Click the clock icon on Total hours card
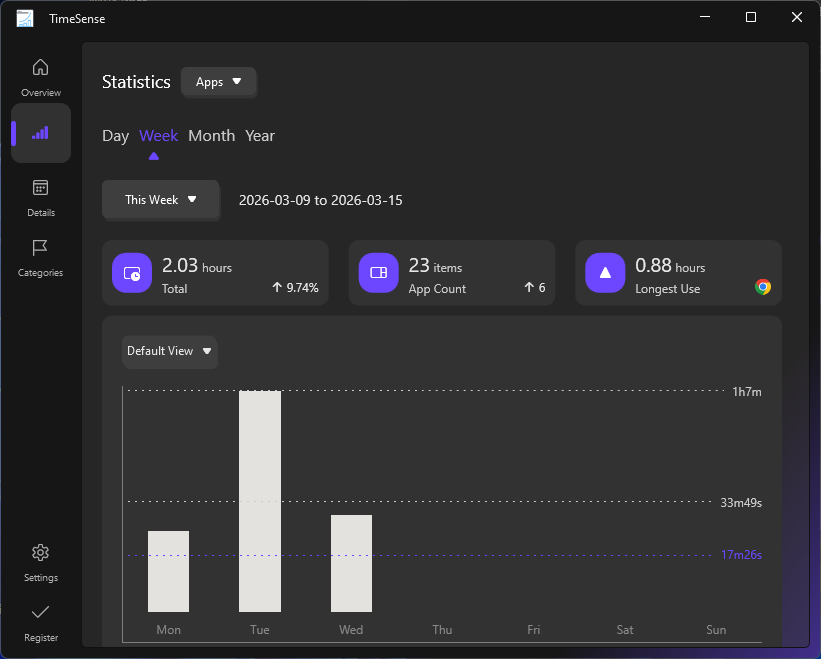The height and width of the screenshot is (659, 821). pos(131,272)
